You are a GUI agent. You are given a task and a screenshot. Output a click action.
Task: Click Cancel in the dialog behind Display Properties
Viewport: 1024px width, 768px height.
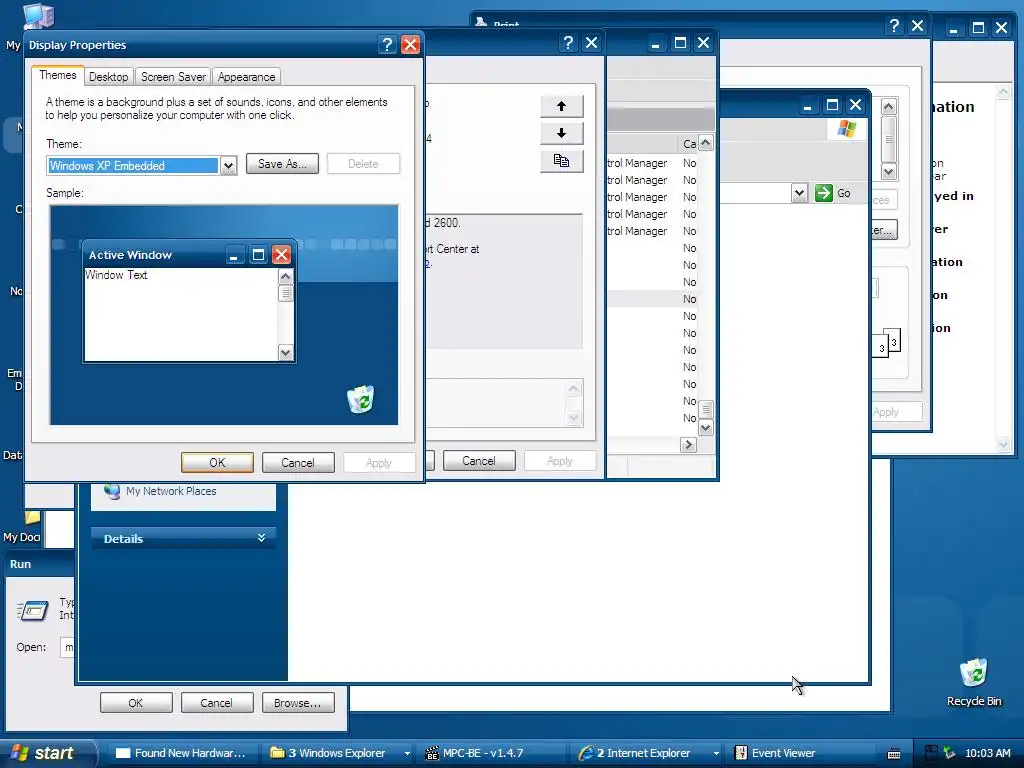(479, 461)
